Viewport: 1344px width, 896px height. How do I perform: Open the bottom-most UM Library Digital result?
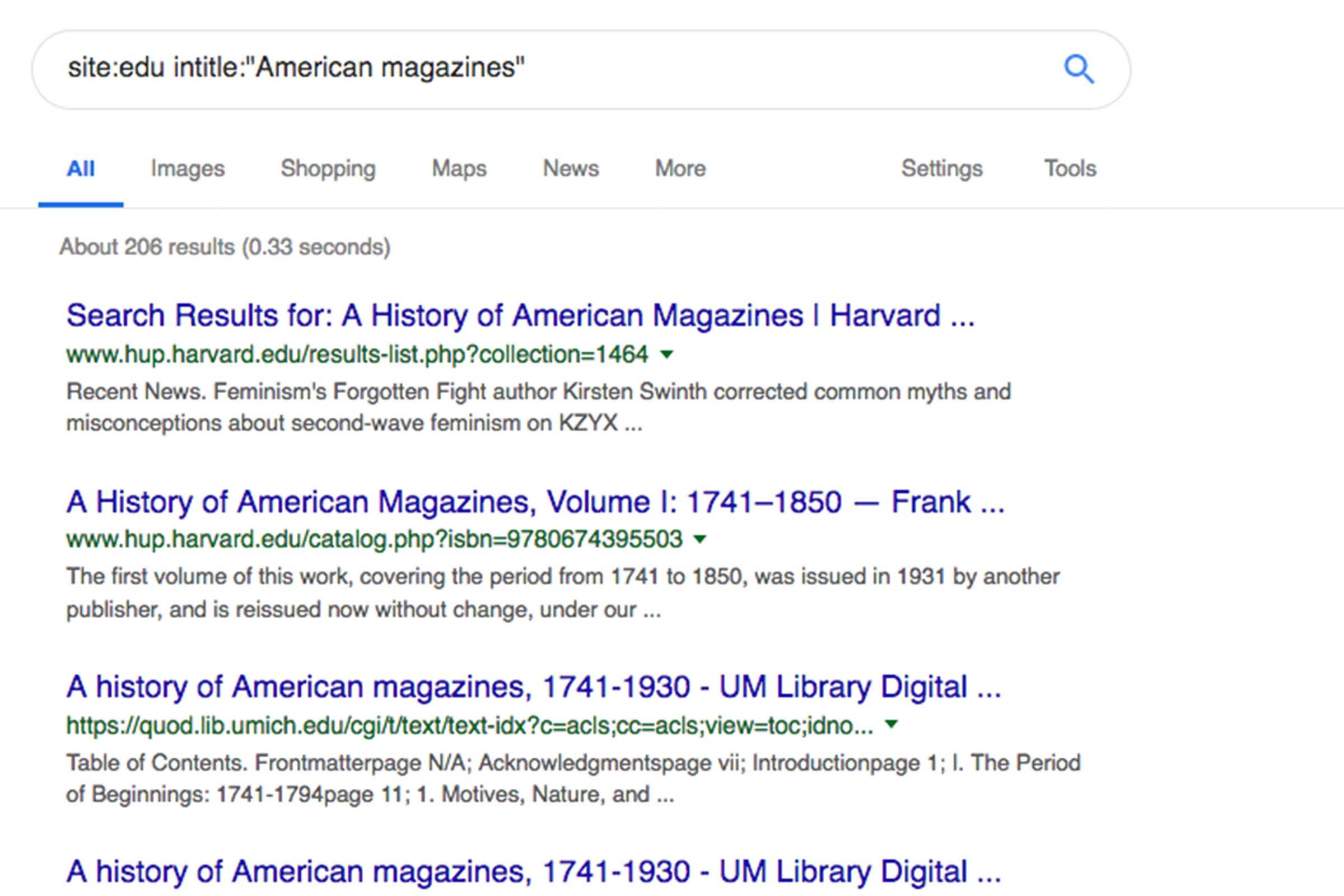tap(534, 872)
